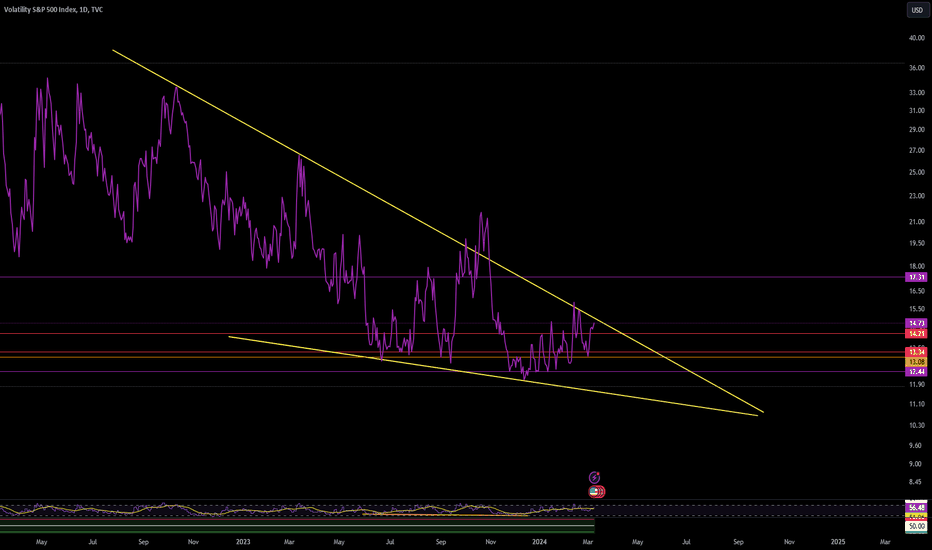This screenshot has width=932, height=550.
Task: Click the 17.31 purple price tag
Action: pyautogui.click(x=916, y=277)
